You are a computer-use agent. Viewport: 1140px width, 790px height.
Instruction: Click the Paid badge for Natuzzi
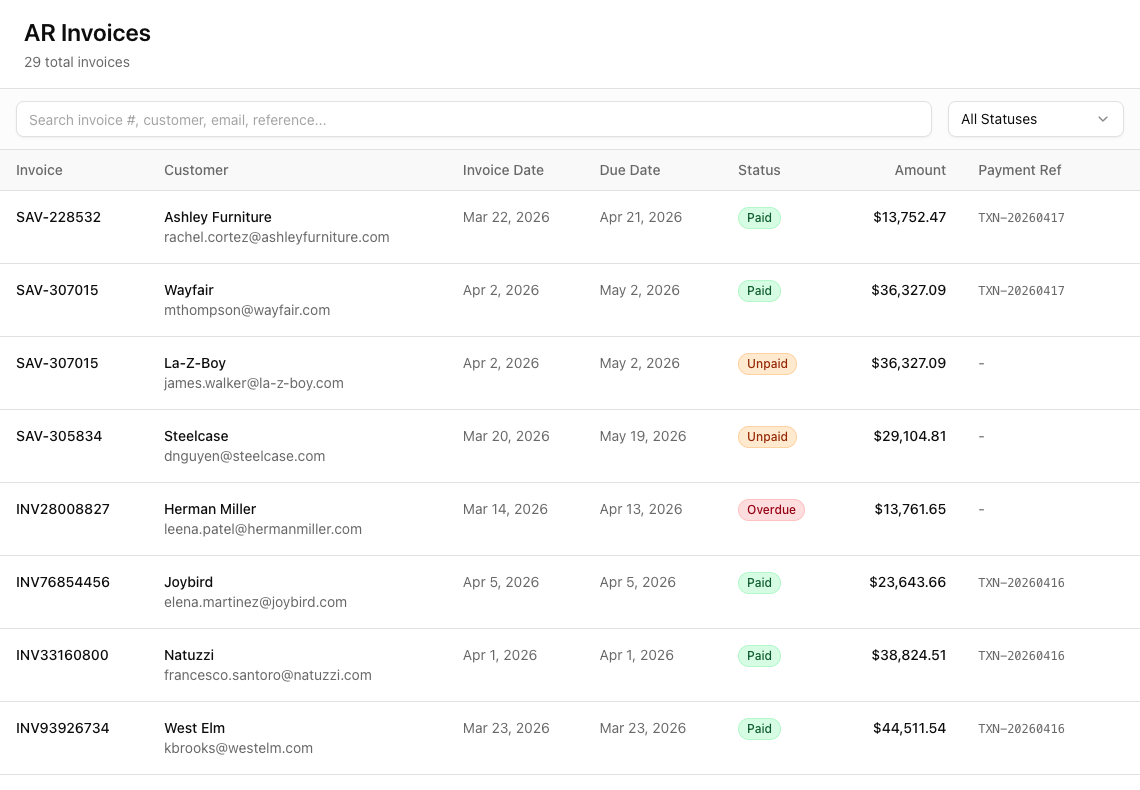click(x=759, y=656)
